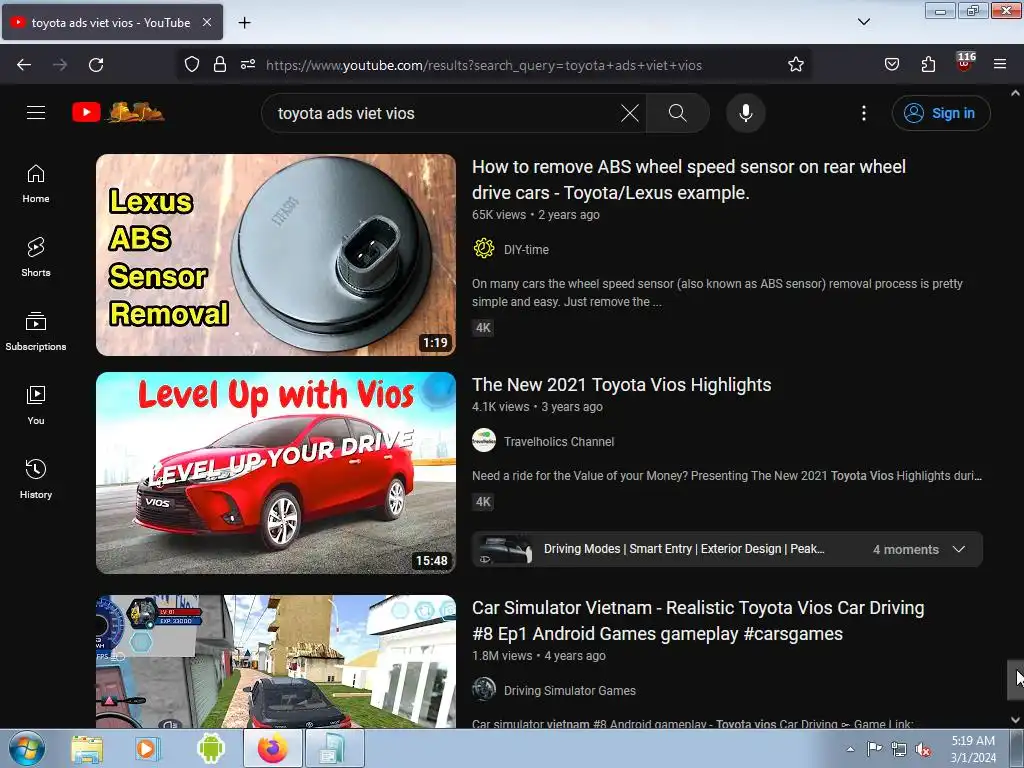Save page to Pocket
The height and width of the screenshot is (768, 1024).
coord(892,64)
